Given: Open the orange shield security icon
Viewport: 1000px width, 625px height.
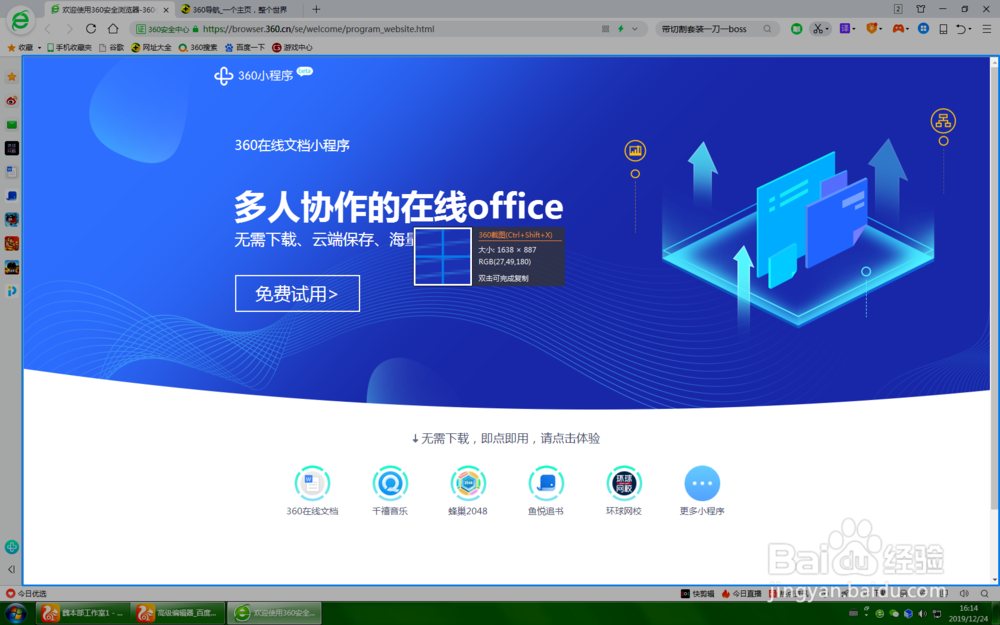Looking at the screenshot, I should click(x=871, y=29).
